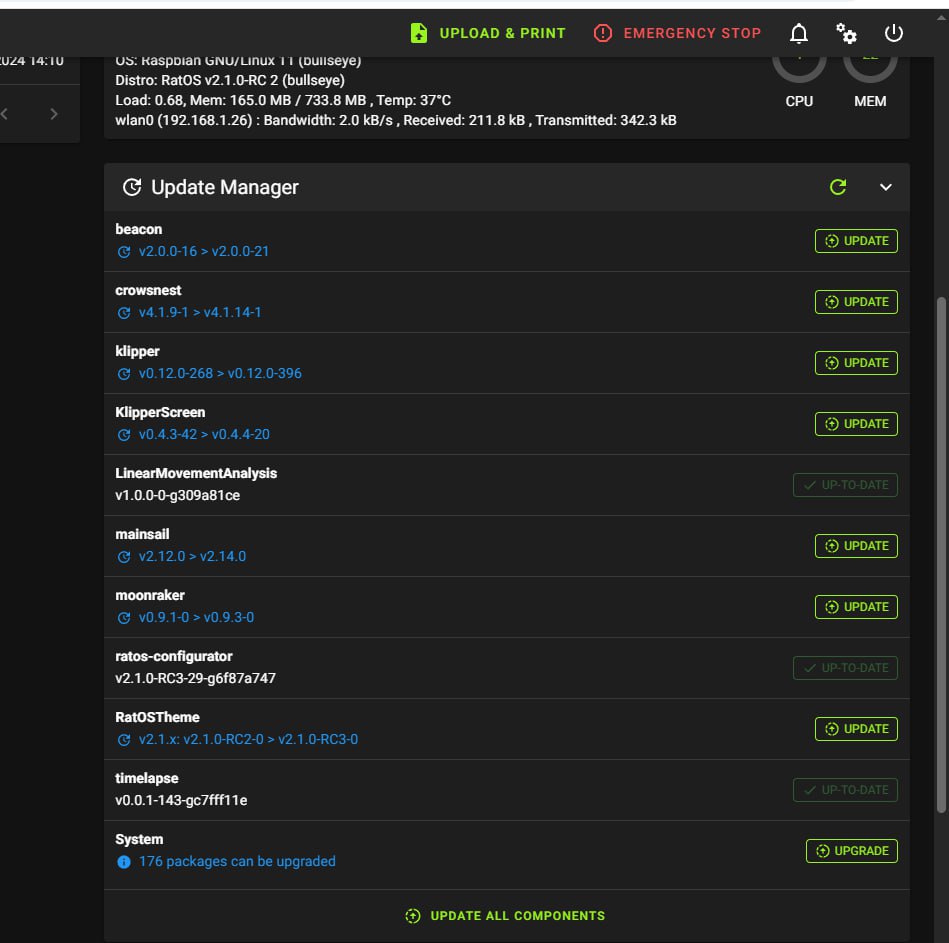This screenshot has height=943, width=949.
Task: Click the refresh icon beside KlipperScreen version
Action: pyautogui.click(x=124, y=435)
